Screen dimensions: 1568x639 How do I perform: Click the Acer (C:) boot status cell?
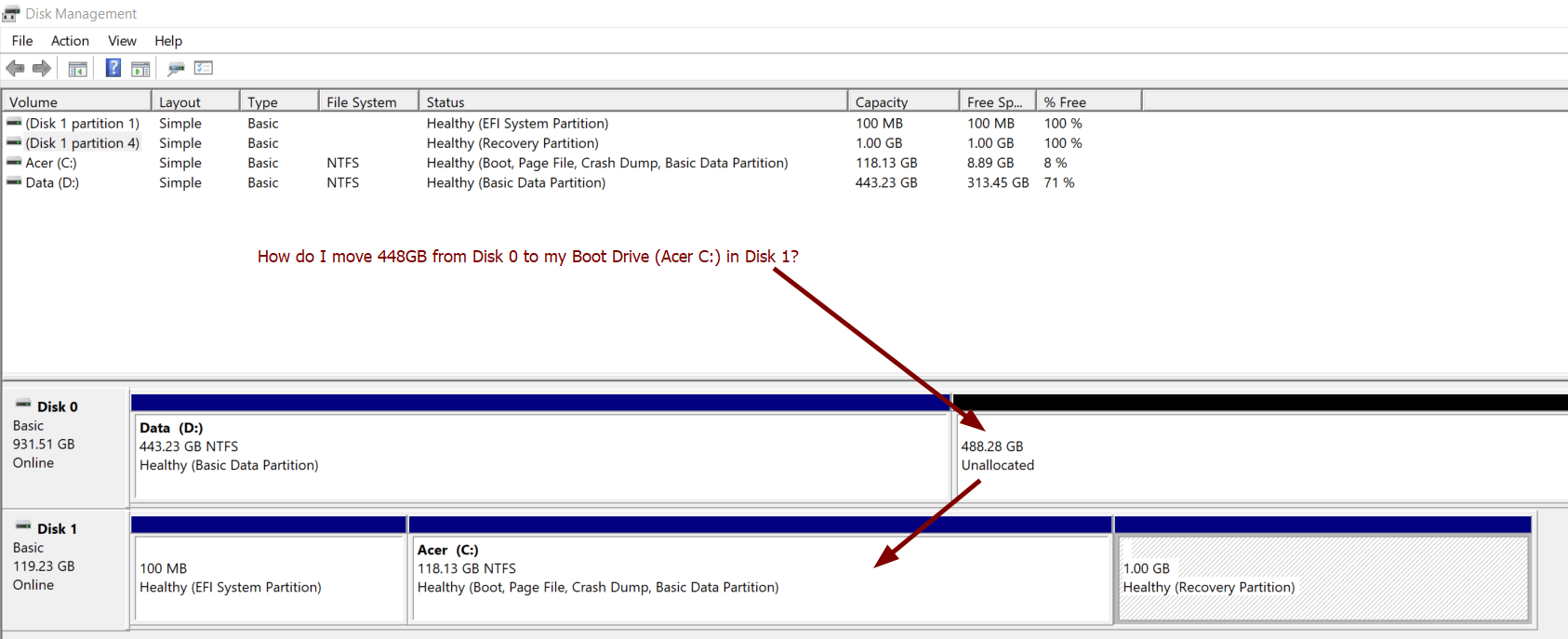coord(607,162)
